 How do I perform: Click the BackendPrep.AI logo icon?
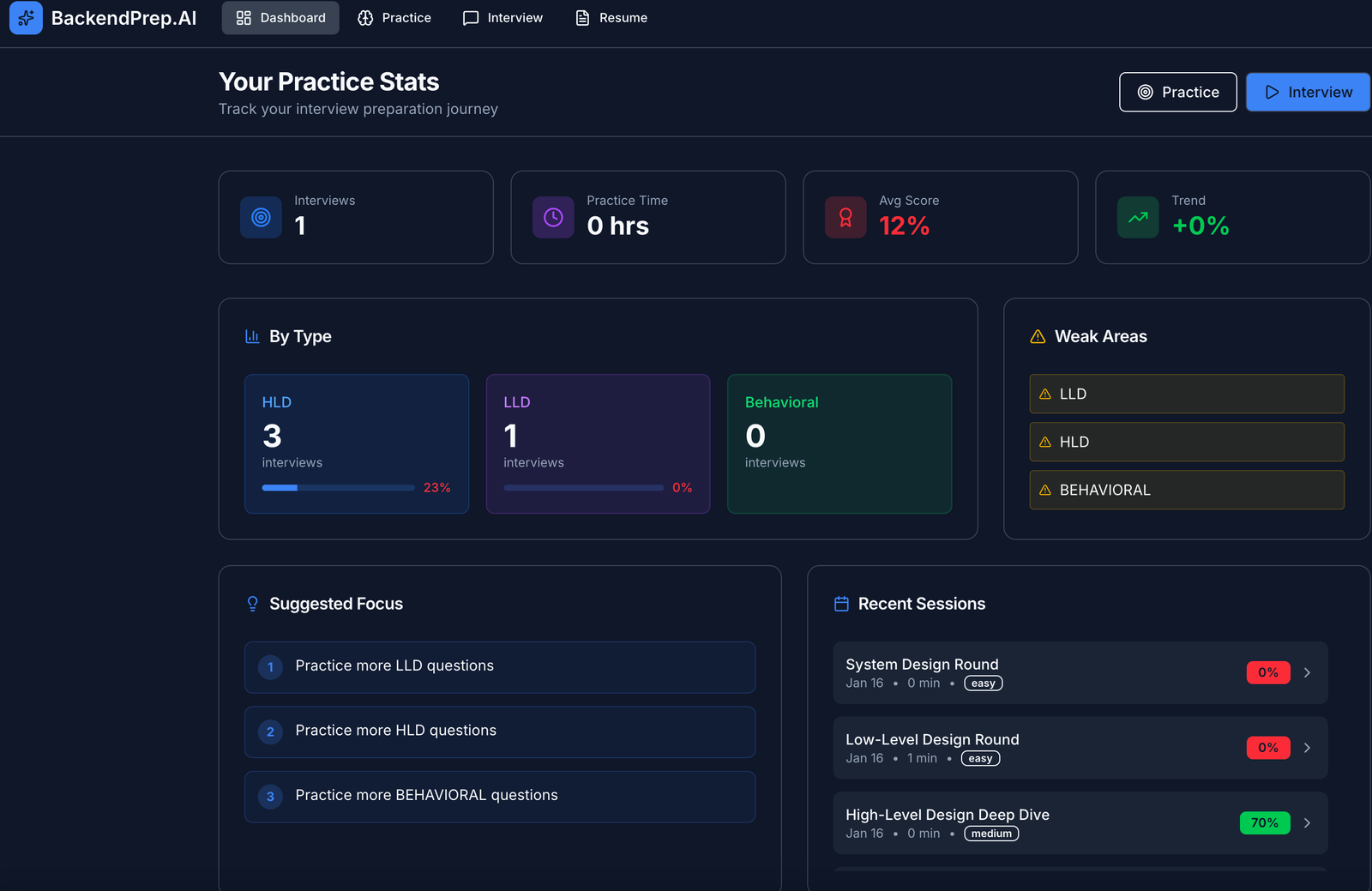pos(26,18)
